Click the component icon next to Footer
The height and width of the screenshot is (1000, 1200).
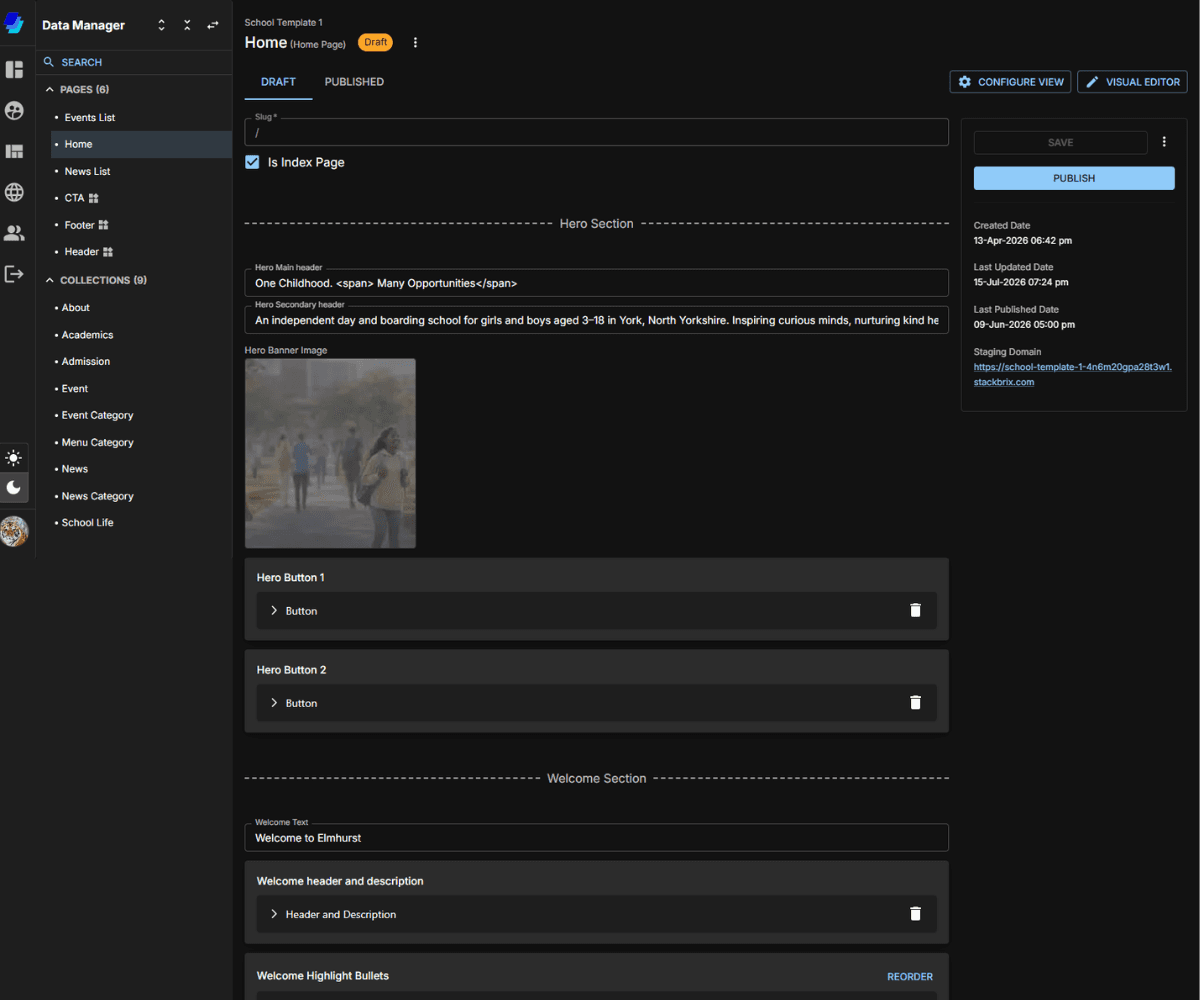[x=103, y=225]
